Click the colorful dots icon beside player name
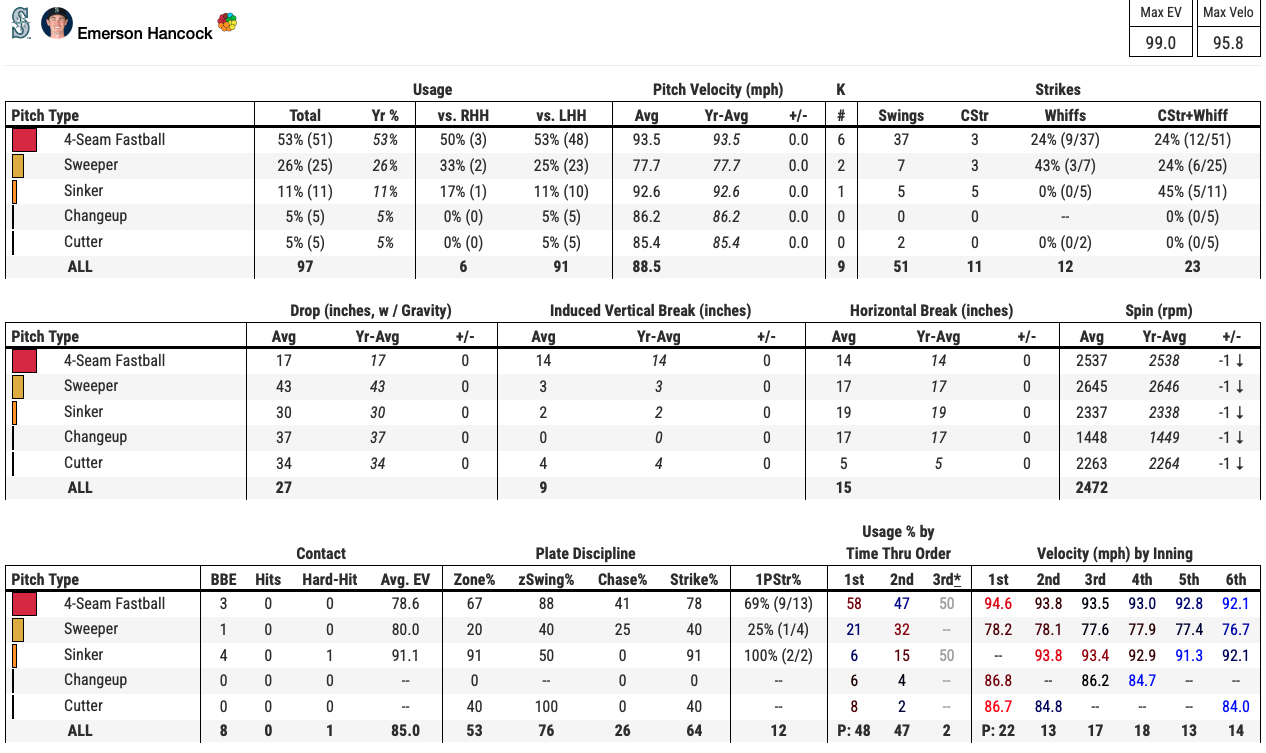The width and height of the screenshot is (1266, 753). 227,23
